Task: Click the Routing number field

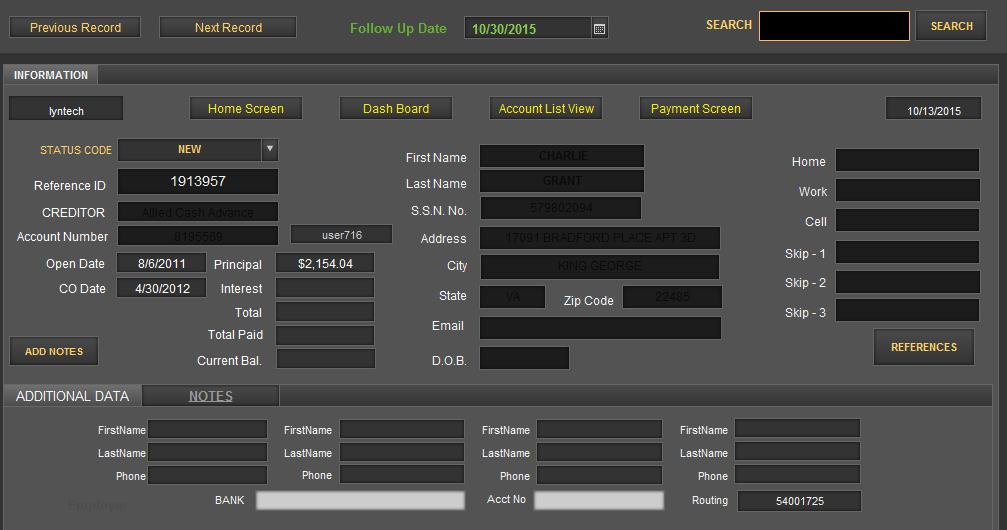Action: tap(798, 501)
